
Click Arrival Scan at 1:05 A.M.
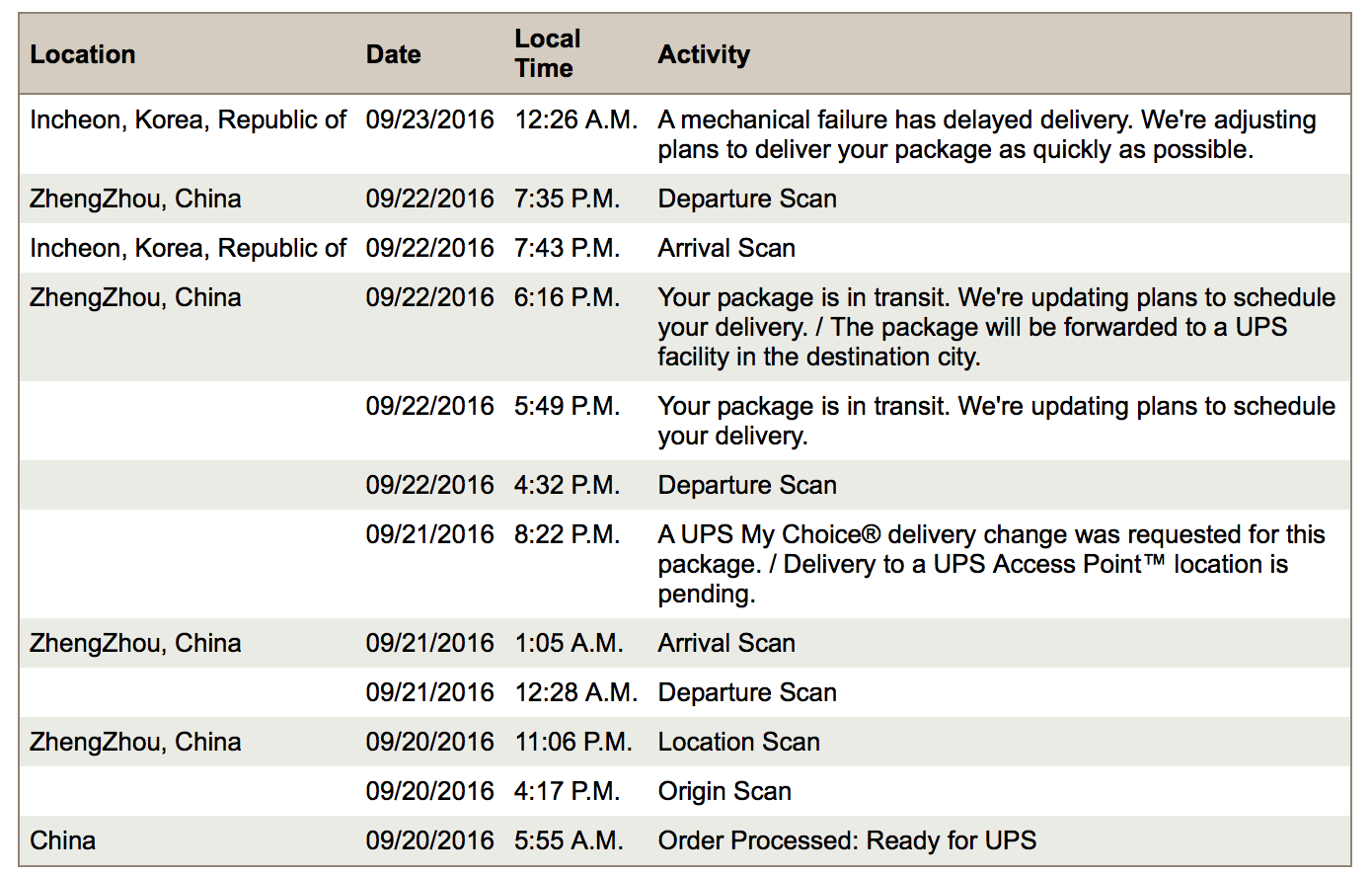[726, 643]
